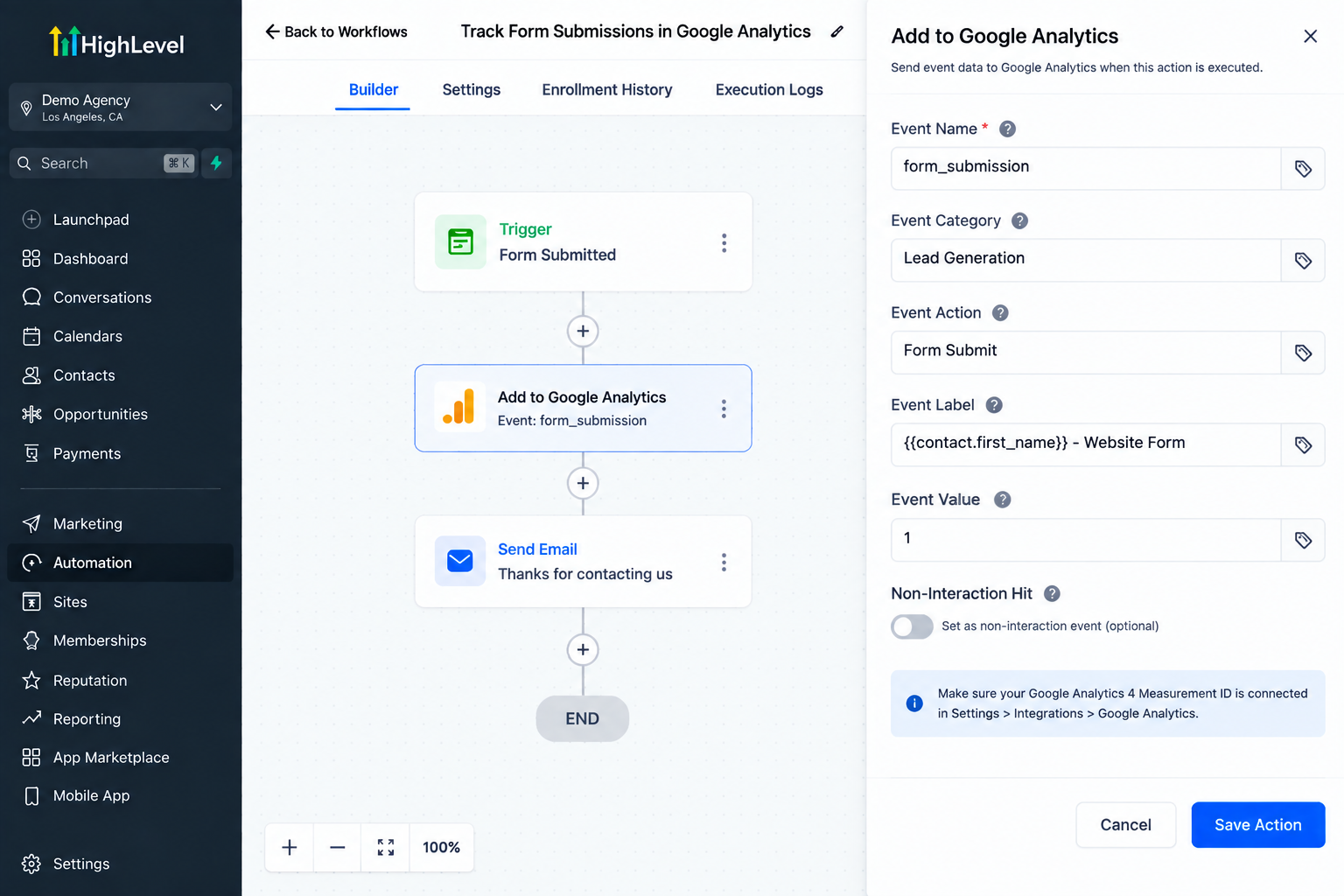Switch to the Enrollment History tab

coord(606,89)
